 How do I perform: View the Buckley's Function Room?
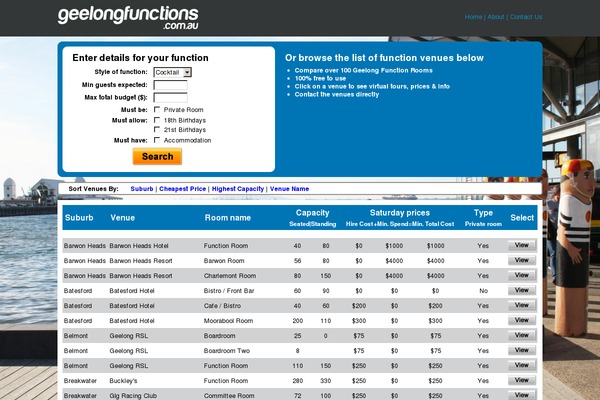[x=522, y=380]
